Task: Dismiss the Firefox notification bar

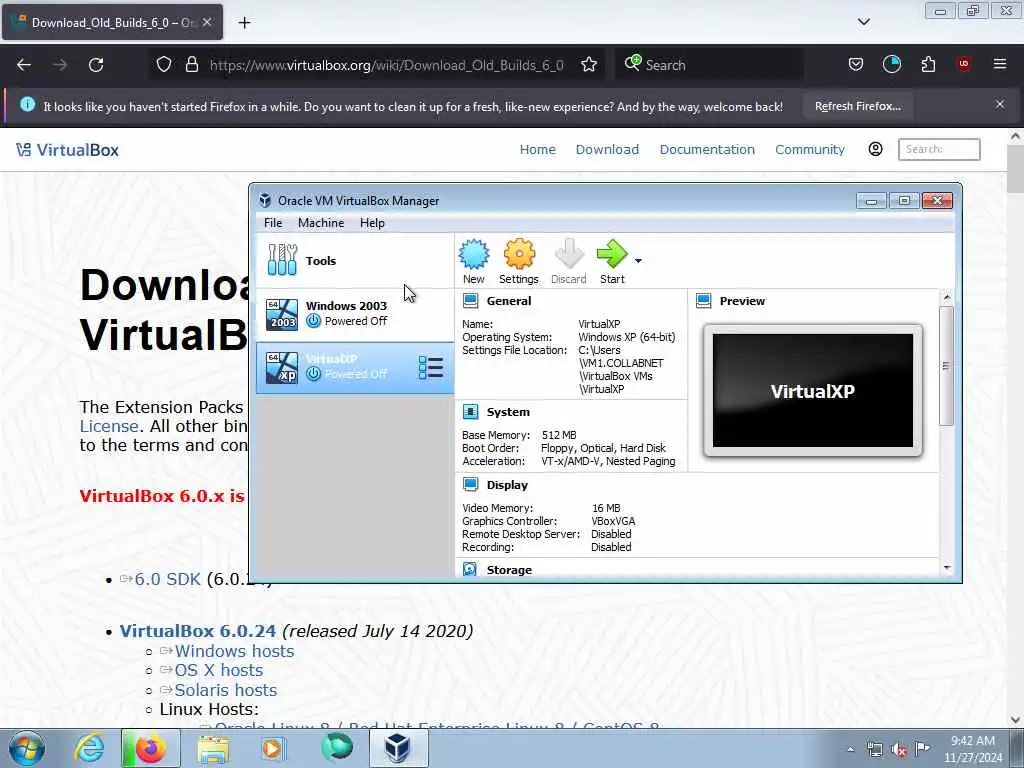Action: 1000,104
